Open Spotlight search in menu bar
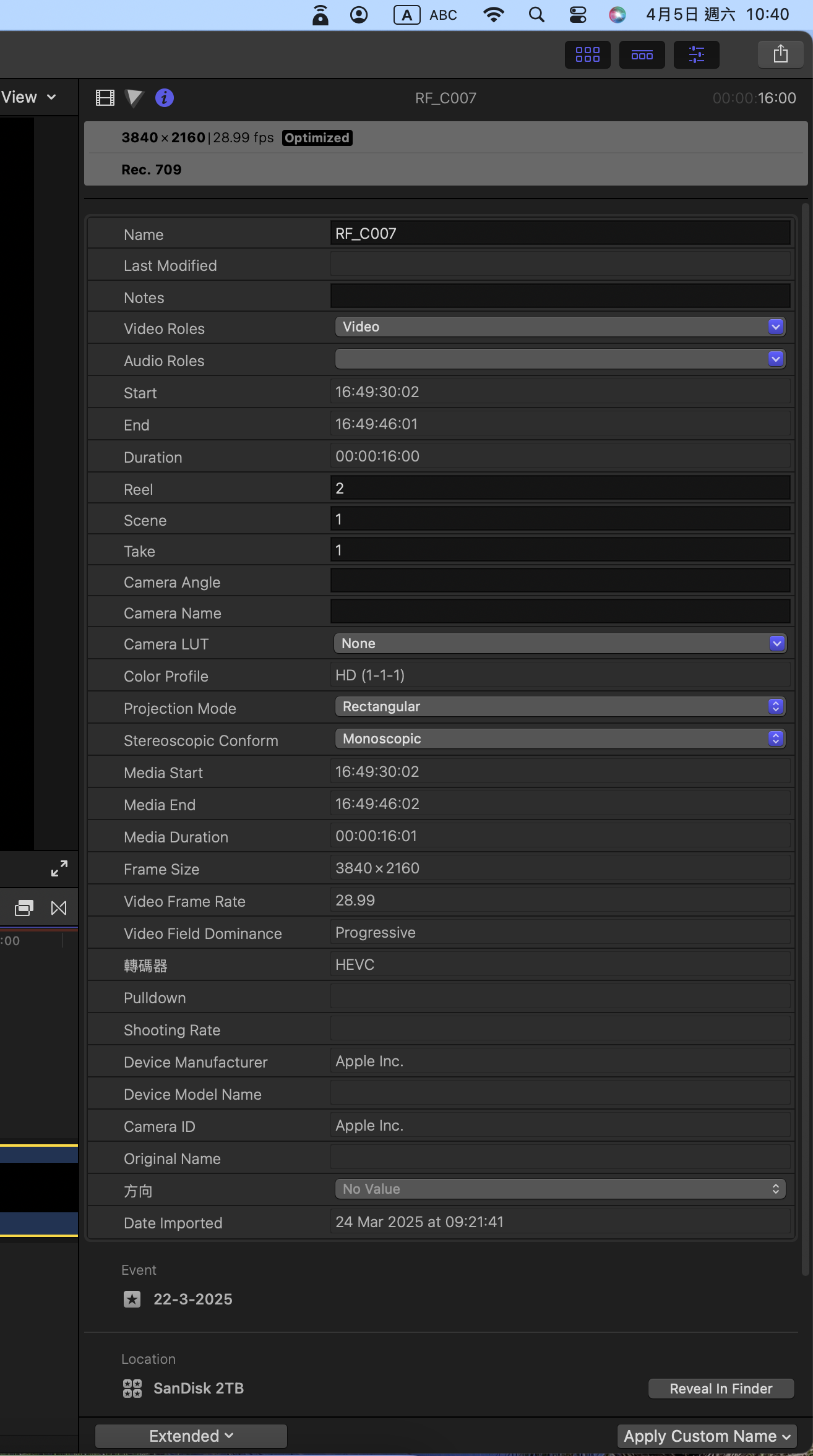 [x=536, y=15]
